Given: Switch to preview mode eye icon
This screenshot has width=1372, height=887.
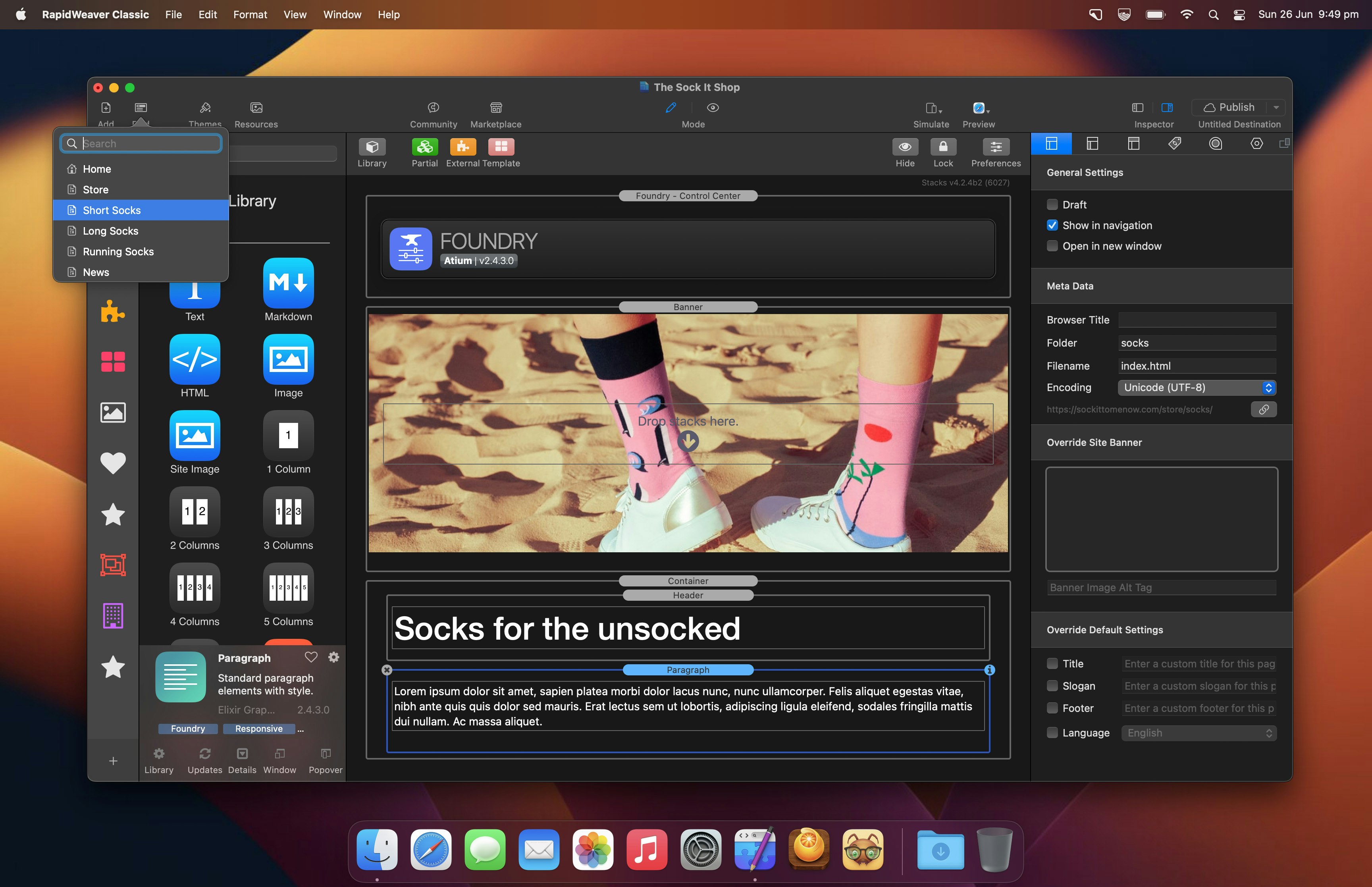Looking at the screenshot, I should pyautogui.click(x=713, y=108).
